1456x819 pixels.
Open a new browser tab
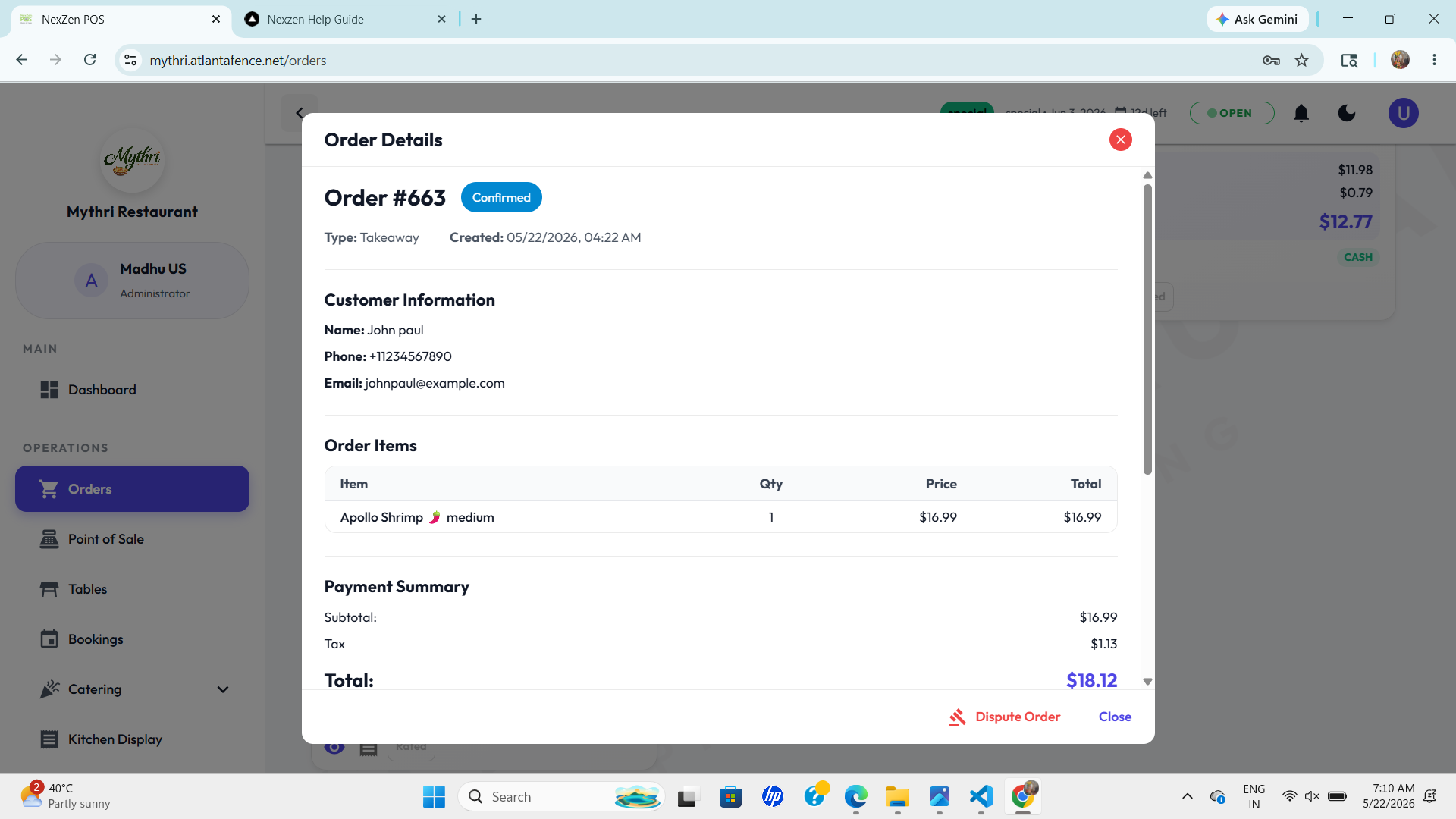[x=476, y=19]
